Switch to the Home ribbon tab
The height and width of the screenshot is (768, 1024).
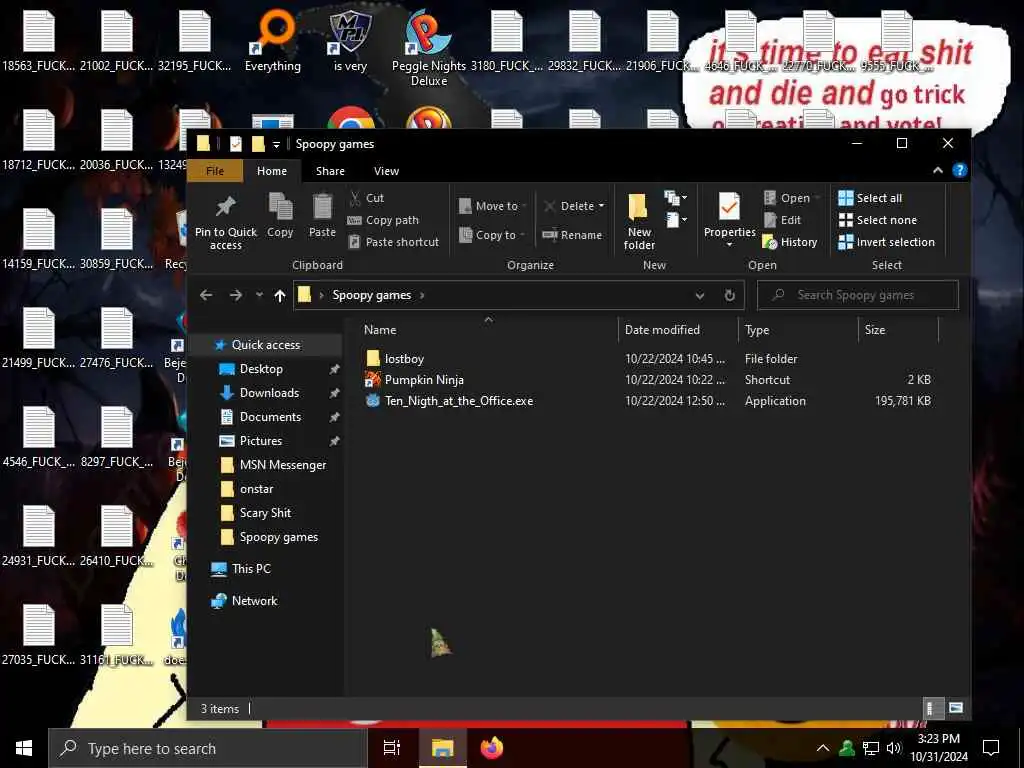(272, 171)
